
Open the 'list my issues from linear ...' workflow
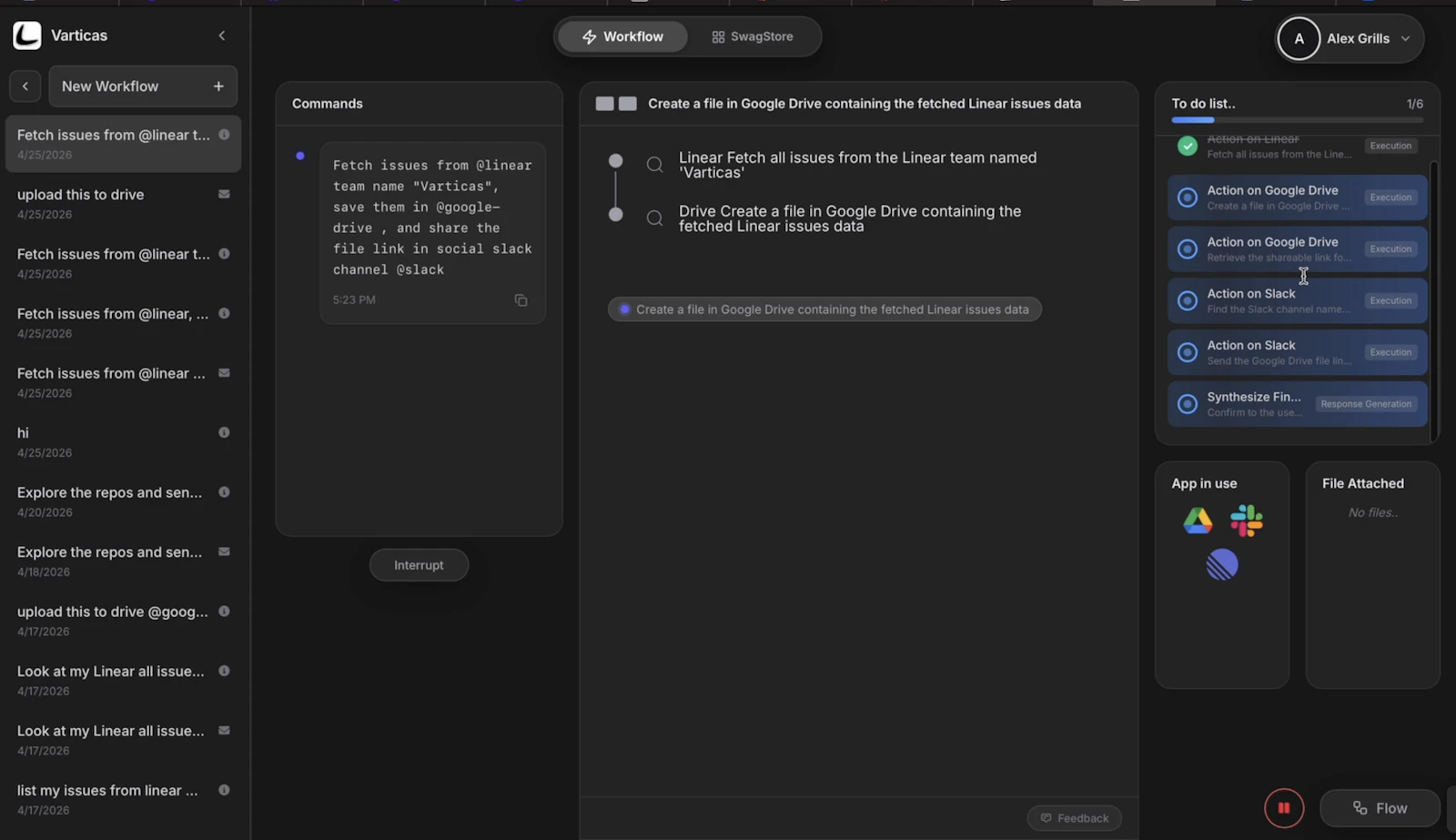click(123, 800)
